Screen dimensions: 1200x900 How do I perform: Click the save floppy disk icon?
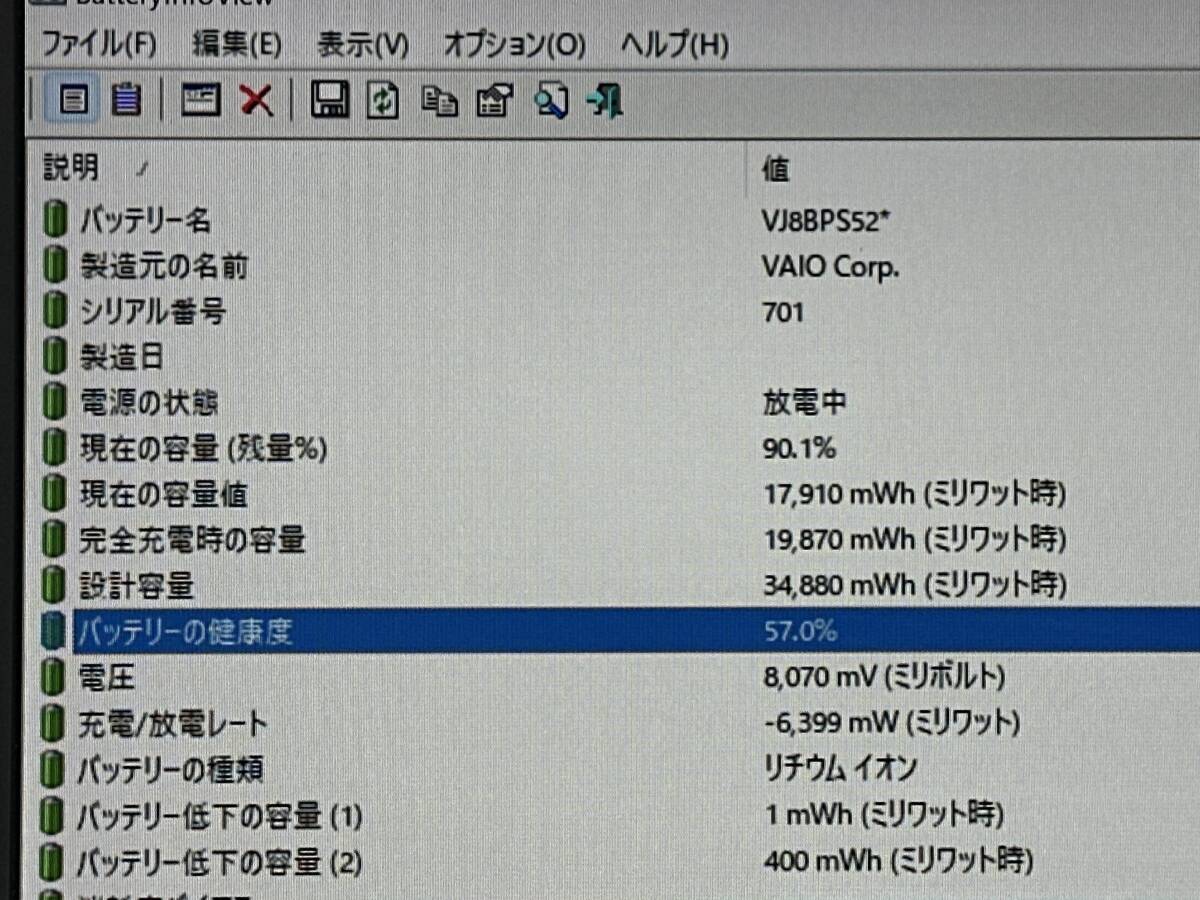[x=329, y=100]
